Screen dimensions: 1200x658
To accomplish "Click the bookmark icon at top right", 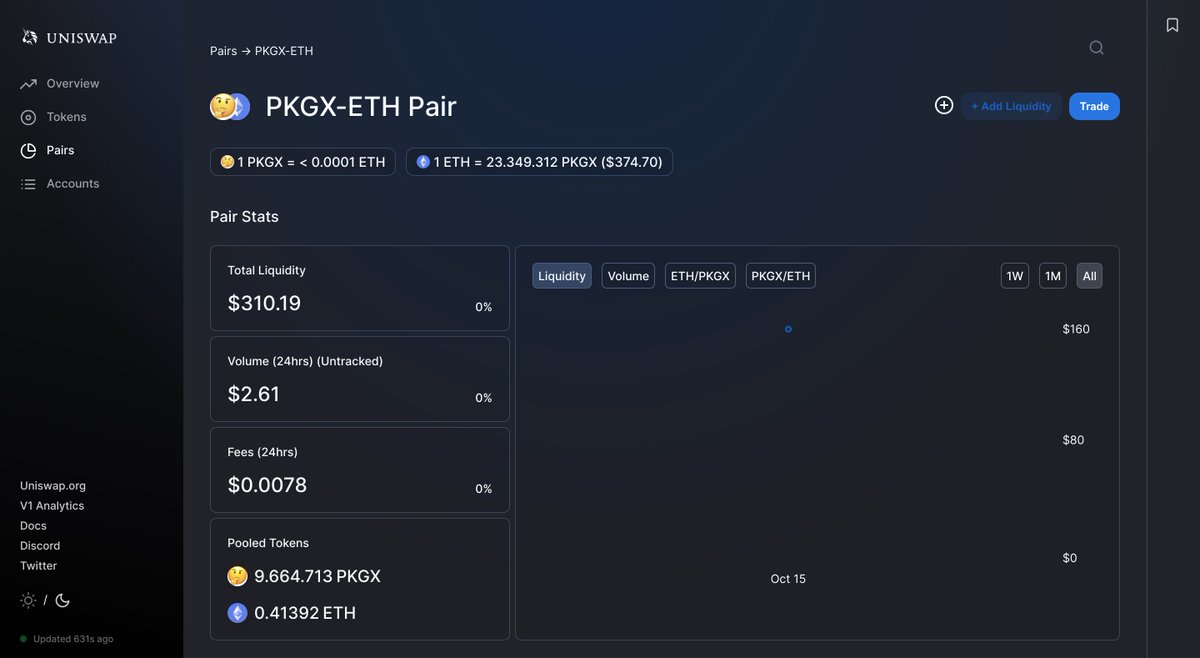I will pyautogui.click(x=1173, y=25).
